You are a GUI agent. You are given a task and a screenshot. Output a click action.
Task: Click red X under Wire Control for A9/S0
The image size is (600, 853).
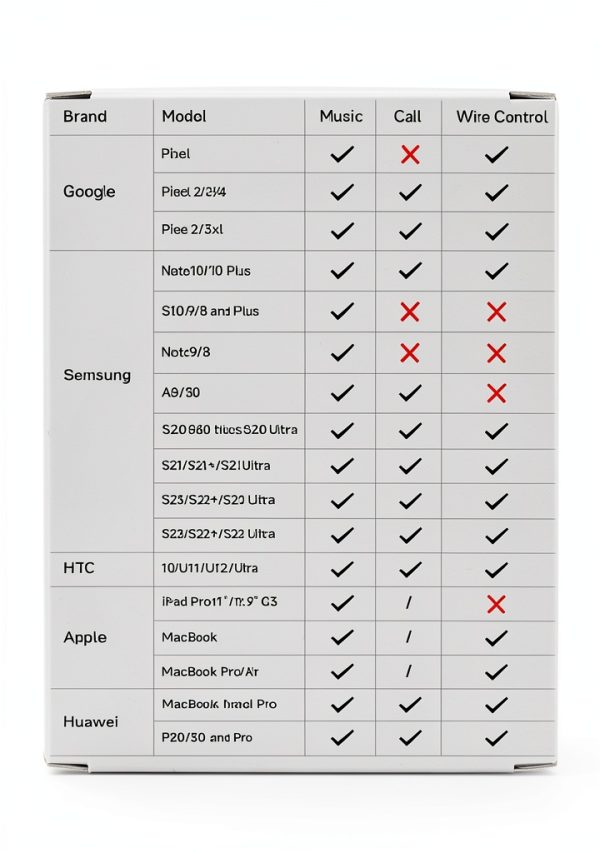(496, 393)
